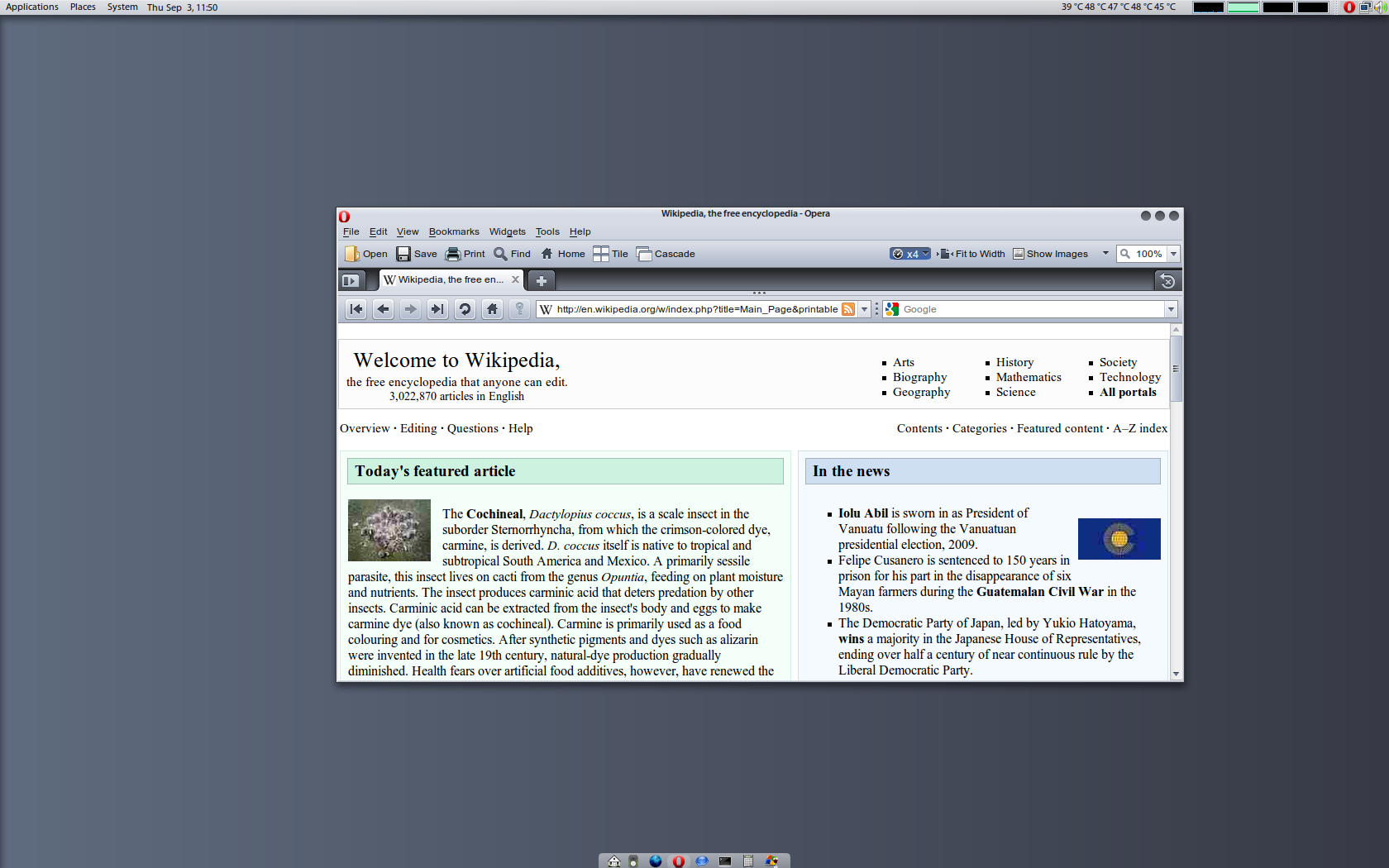Toggle Show Images
This screenshot has width=1389, height=868.
pyautogui.click(x=1051, y=254)
